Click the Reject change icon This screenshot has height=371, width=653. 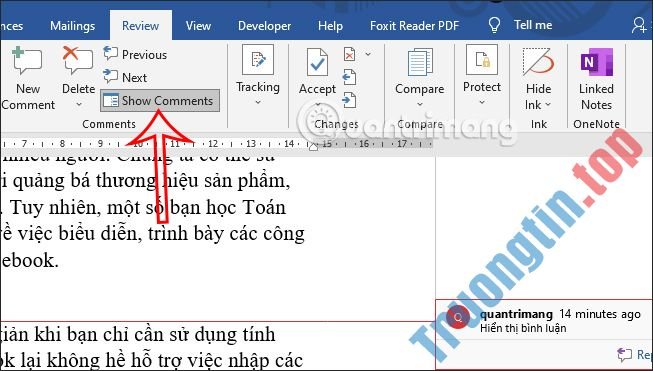[349, 54]
